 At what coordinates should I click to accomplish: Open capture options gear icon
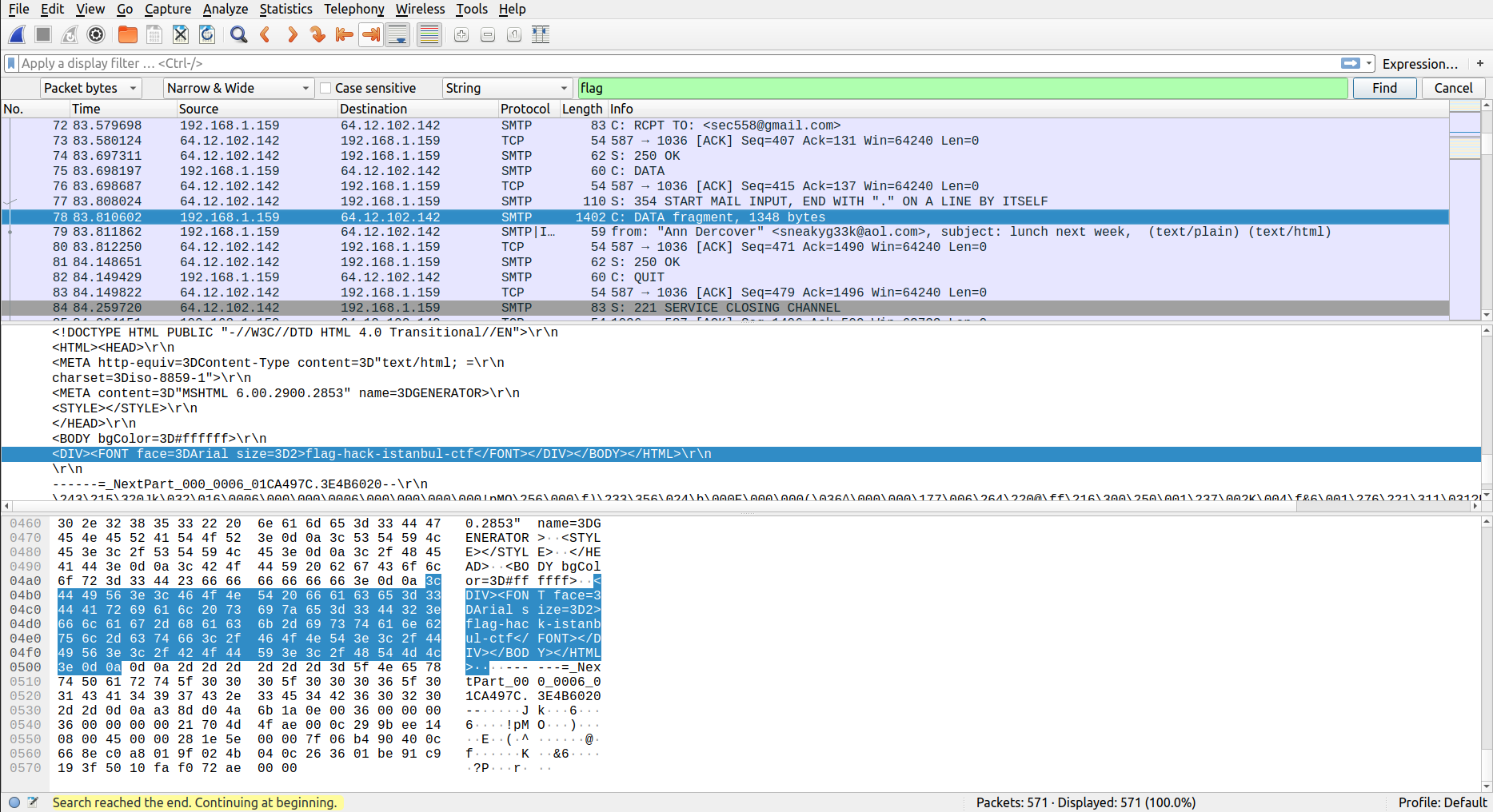(x=96, y=34)
